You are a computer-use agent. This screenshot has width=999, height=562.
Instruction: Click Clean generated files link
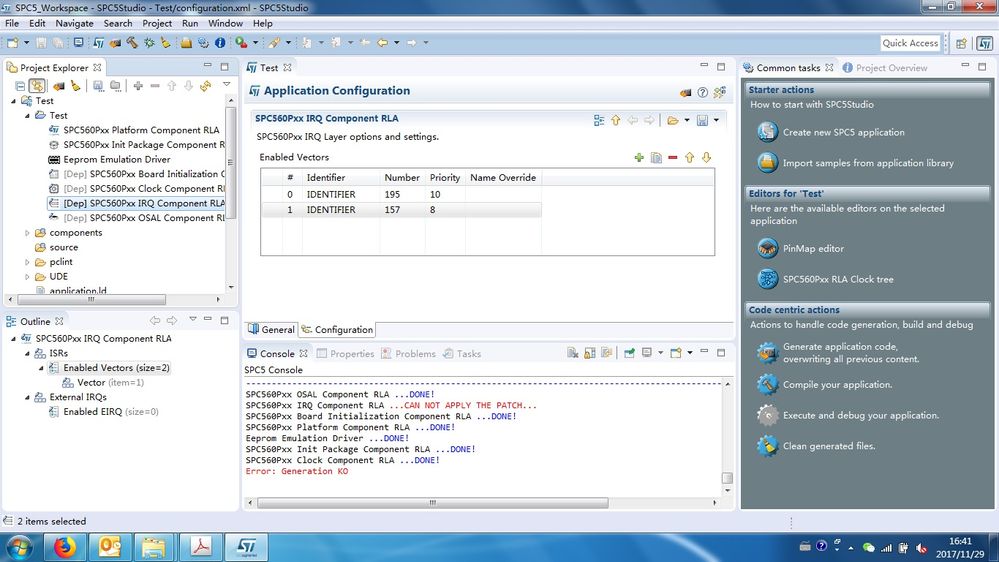point(829,446)
